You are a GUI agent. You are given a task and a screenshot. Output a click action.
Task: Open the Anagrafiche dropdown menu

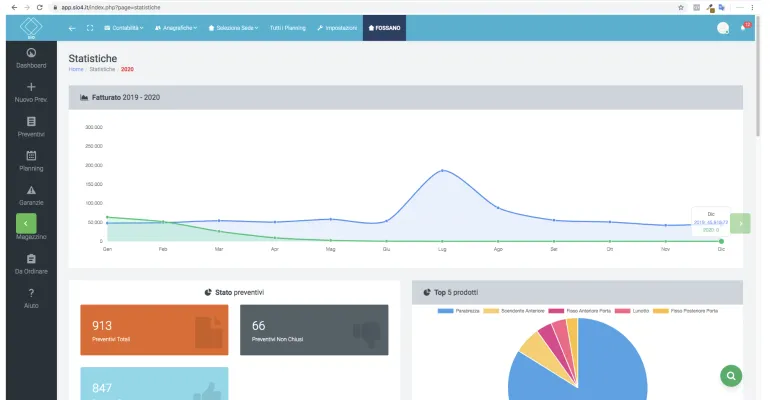point(176,28)
